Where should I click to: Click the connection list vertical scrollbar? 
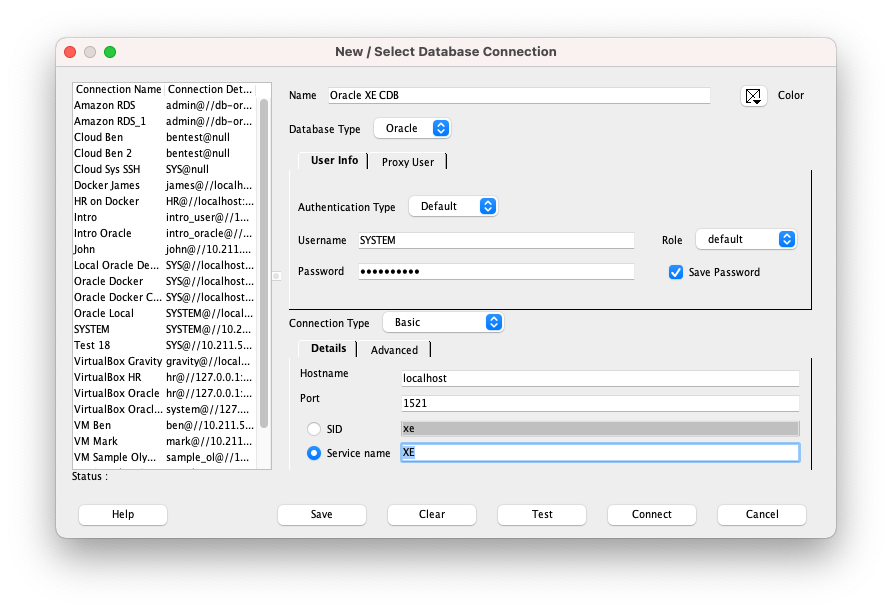pyautogui.click(x=264, y=260)
